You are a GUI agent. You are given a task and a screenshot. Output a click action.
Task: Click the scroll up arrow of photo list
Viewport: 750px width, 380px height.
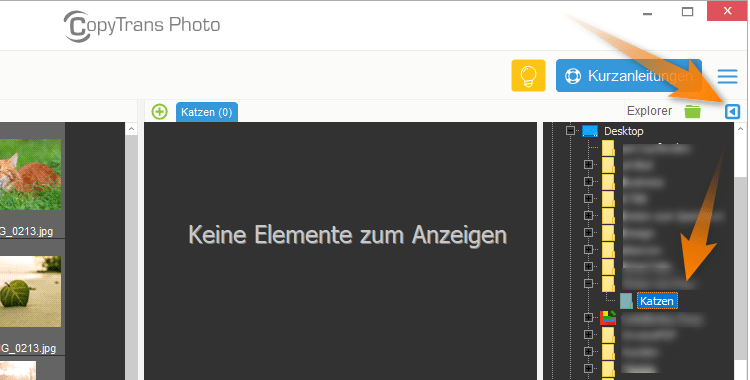(132, 129)
